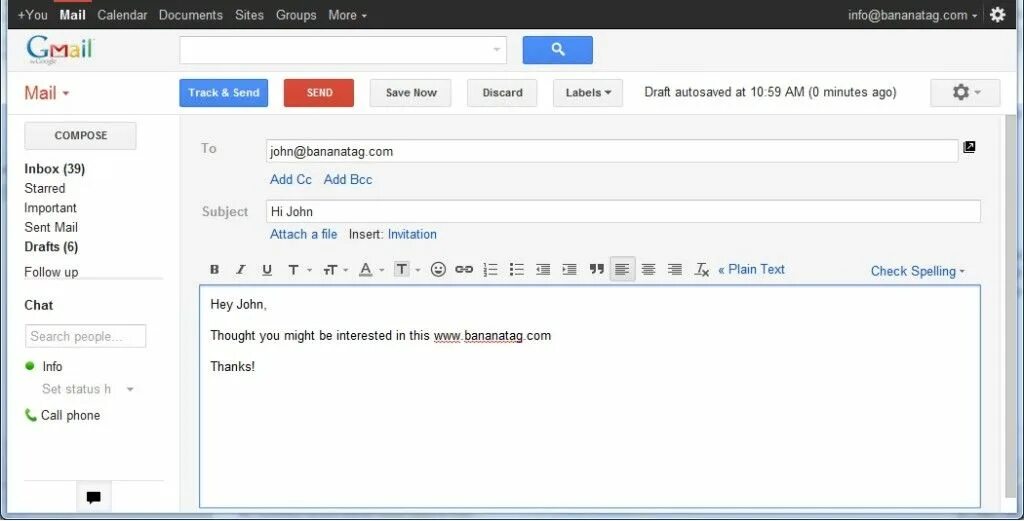
Task: Create a numbered list
Action: (x=490, y=269)
